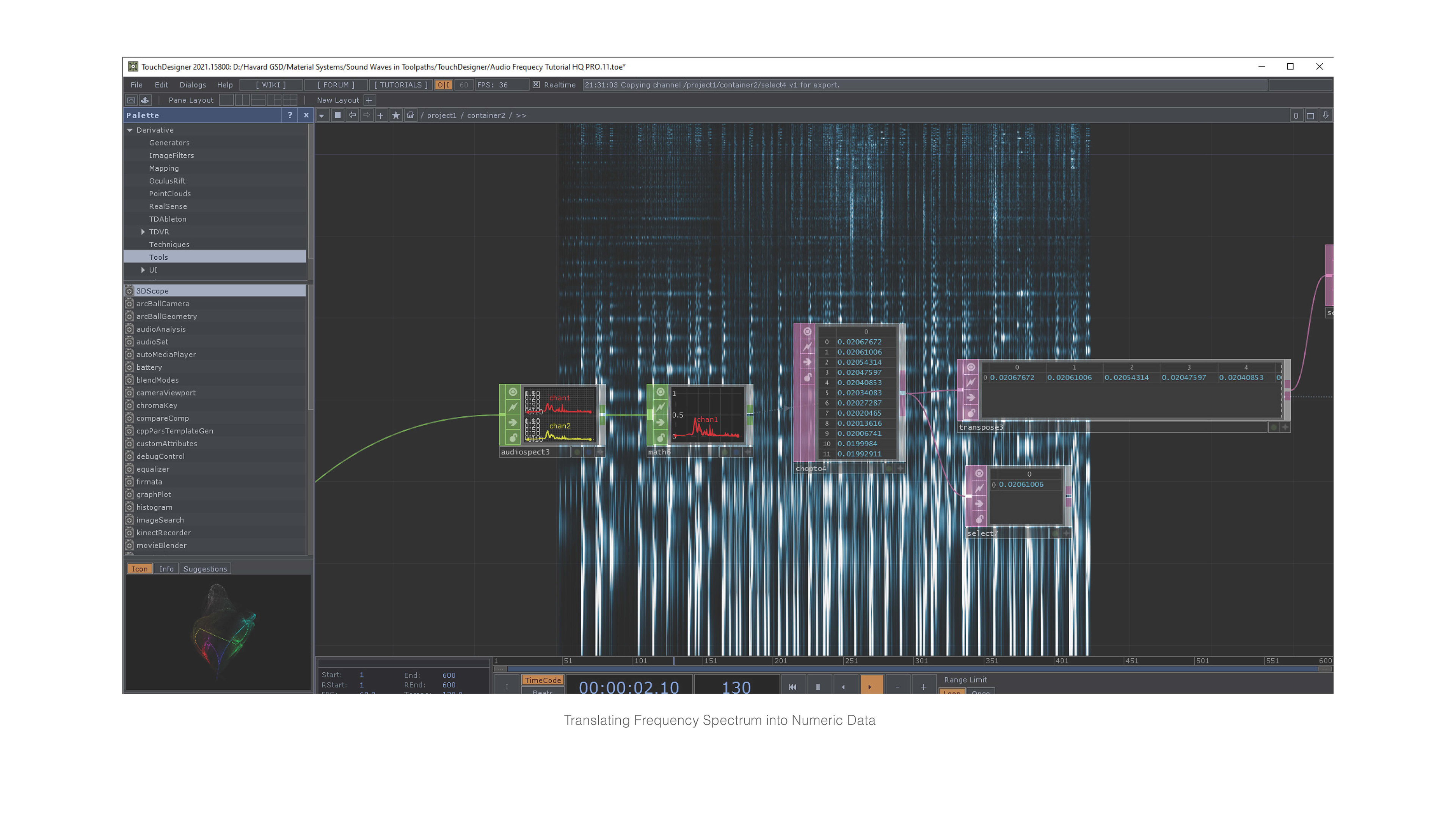1456x819 pixels.
Task: Jump to start with rewind button
Action: click(792, 687)
